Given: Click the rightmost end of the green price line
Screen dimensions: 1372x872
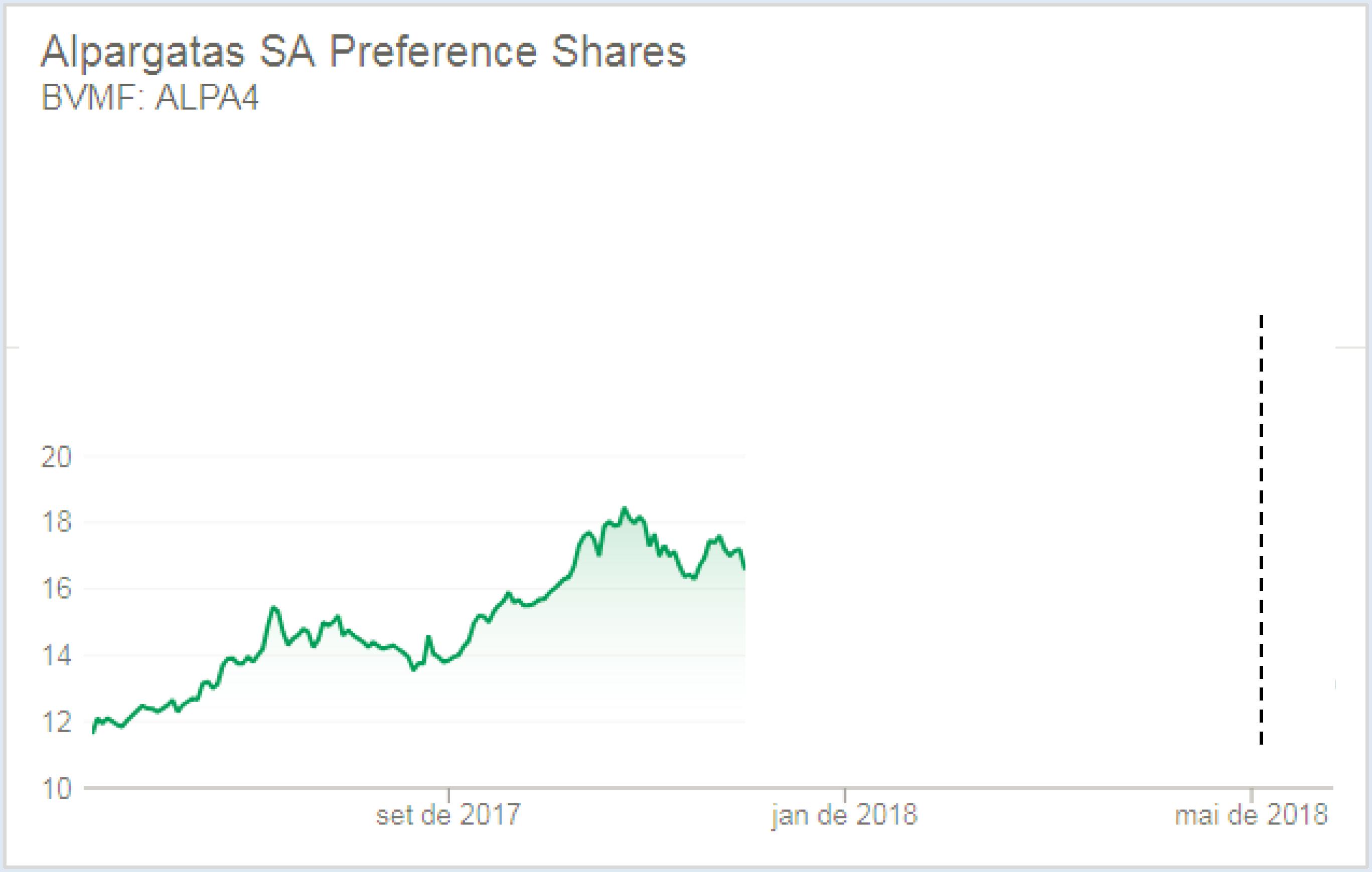Looking at the screenshot, I should [x=744, y=568].
